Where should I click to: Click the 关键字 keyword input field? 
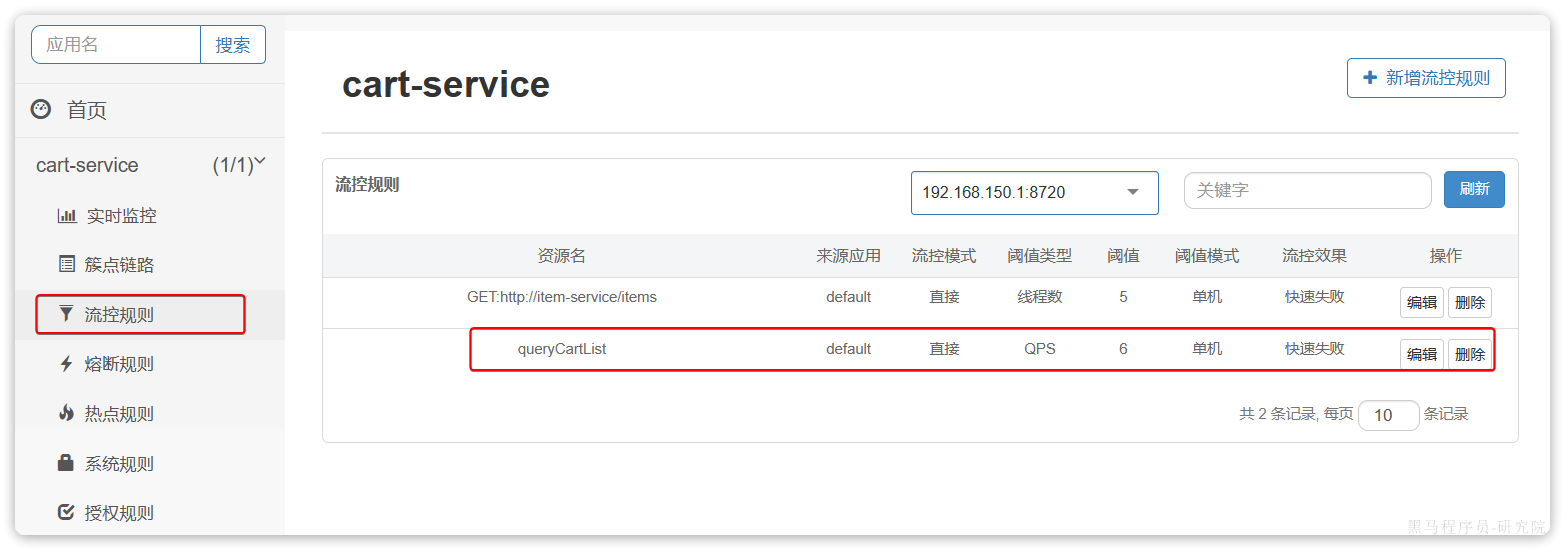click(x=1307, y=190)
